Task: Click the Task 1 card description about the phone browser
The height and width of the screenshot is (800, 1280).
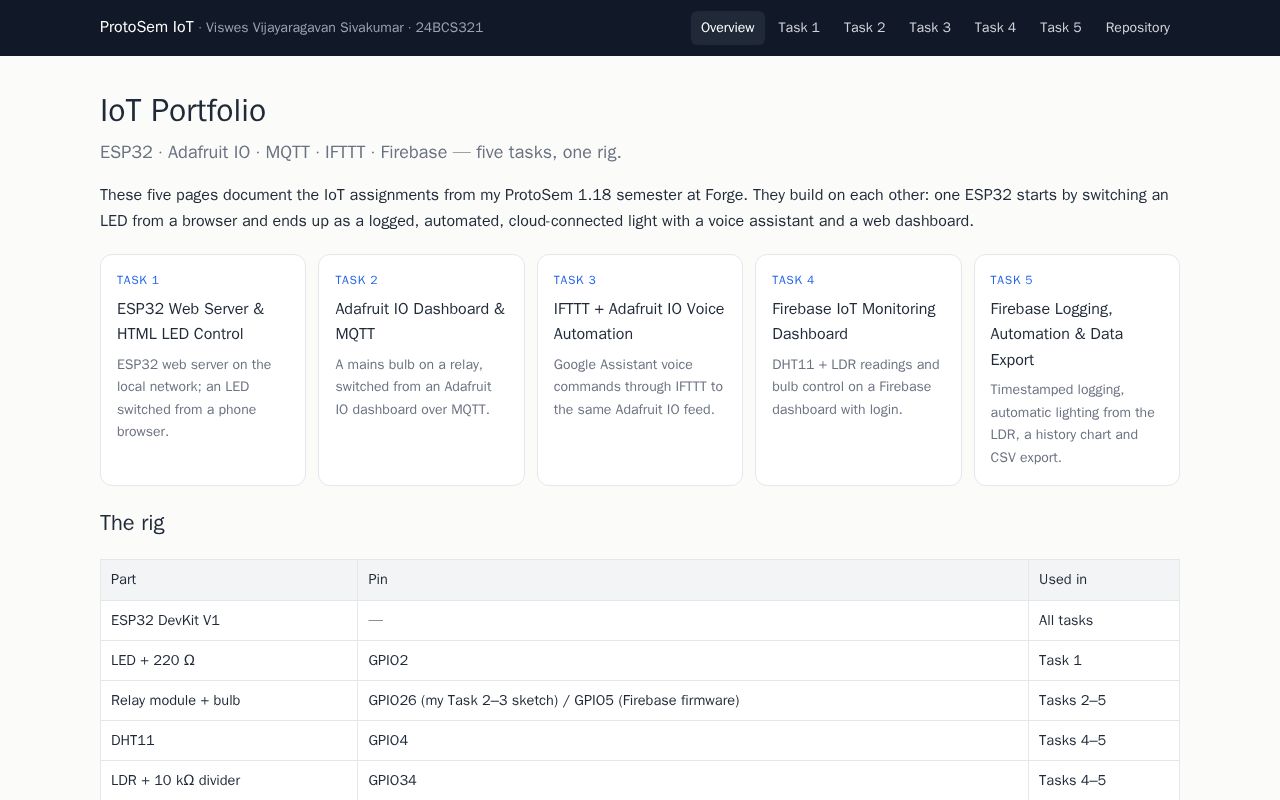Action: (203, 398)
